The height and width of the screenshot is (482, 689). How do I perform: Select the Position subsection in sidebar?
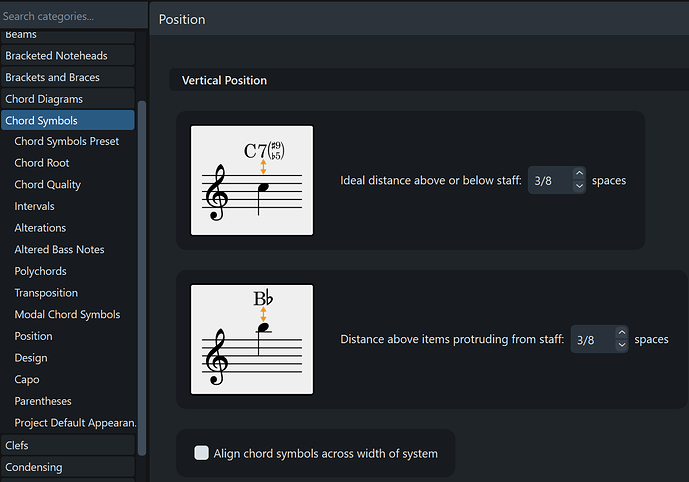(x=34, y=336)
